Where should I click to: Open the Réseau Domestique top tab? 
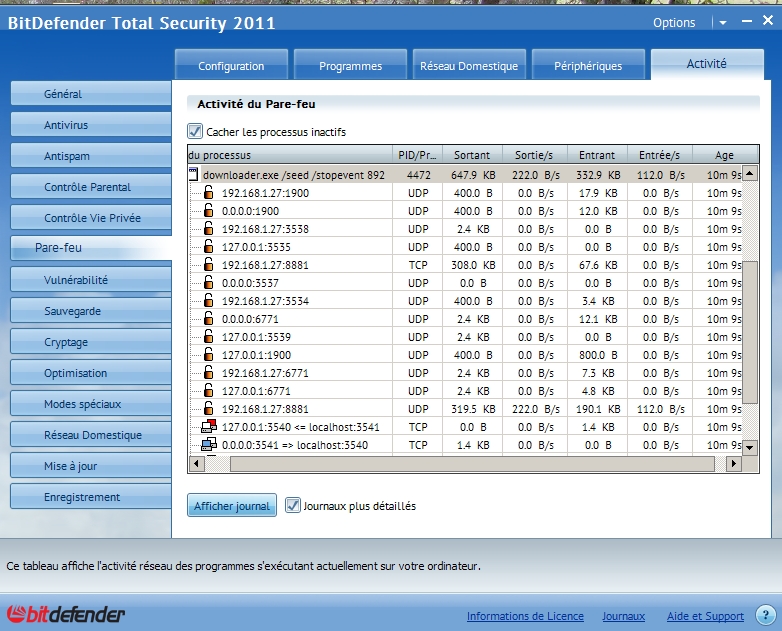click(x=469, y=65)
